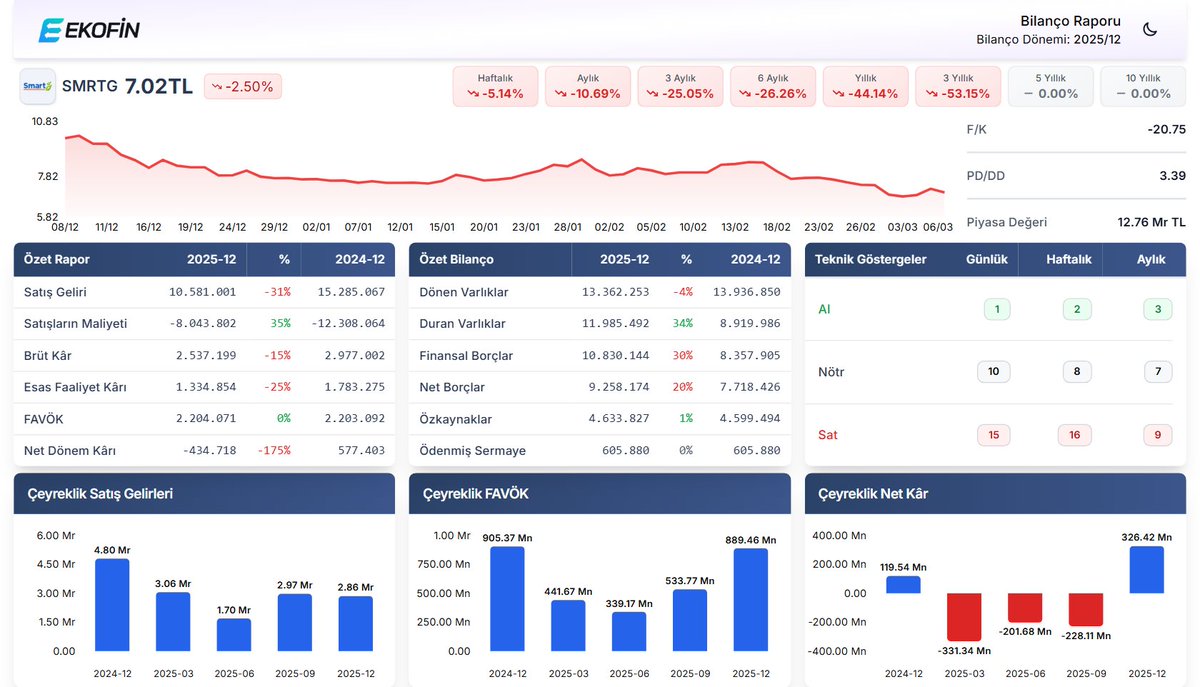Screen dimensions: 1200x687
Task: Click the Teknik Göstergeler header
Action: [x=871, y=259]
